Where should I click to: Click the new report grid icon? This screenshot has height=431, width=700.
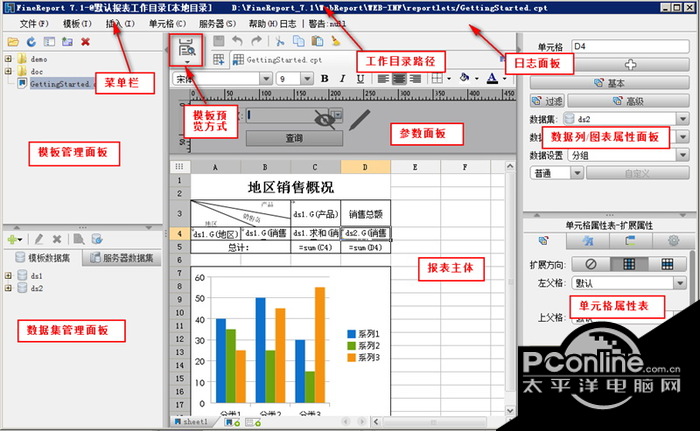[219, 60]
